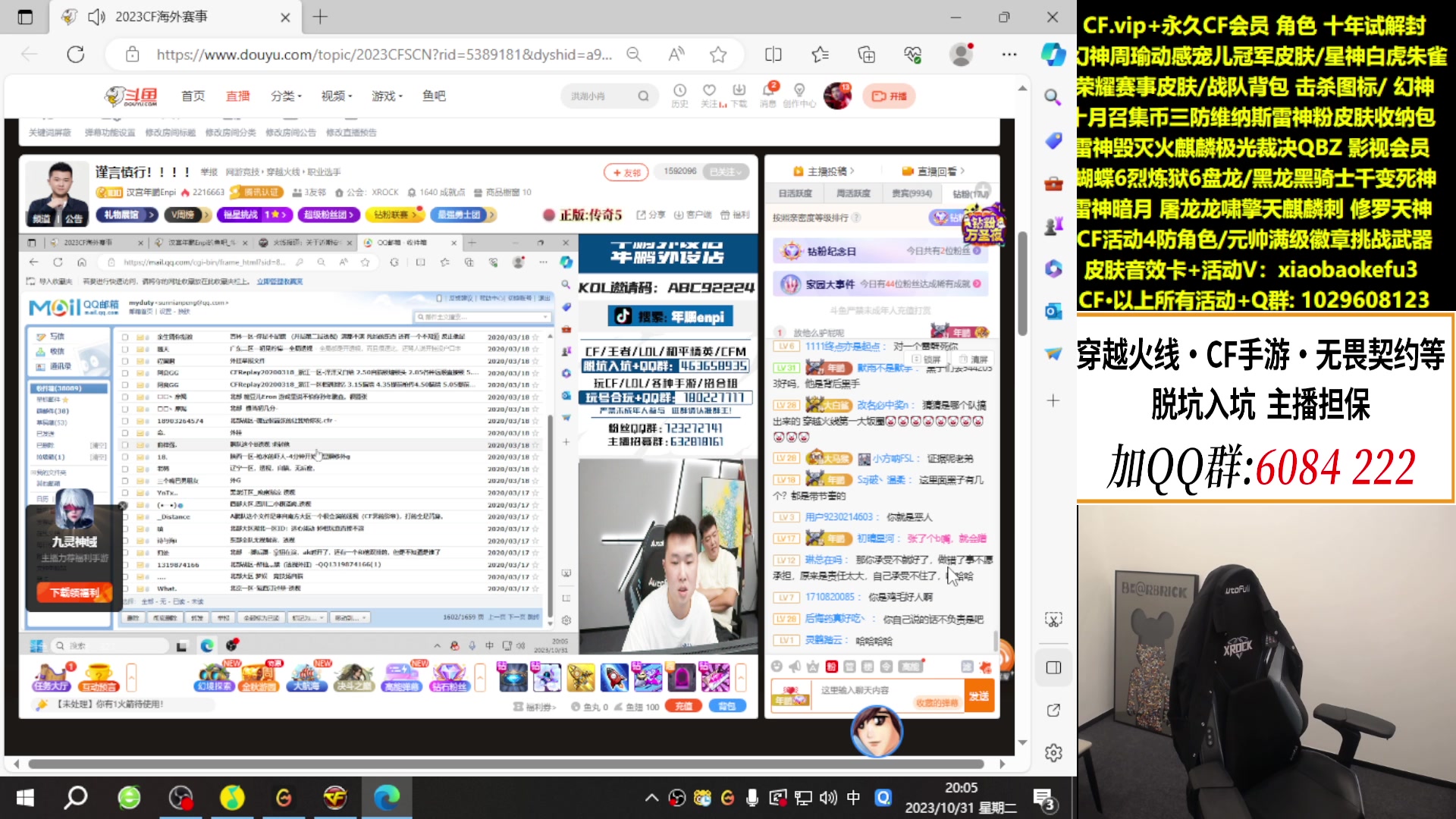This screenshot has width=1456, height=819.
Task: Enable split screen view
Action: pos(773,55)
